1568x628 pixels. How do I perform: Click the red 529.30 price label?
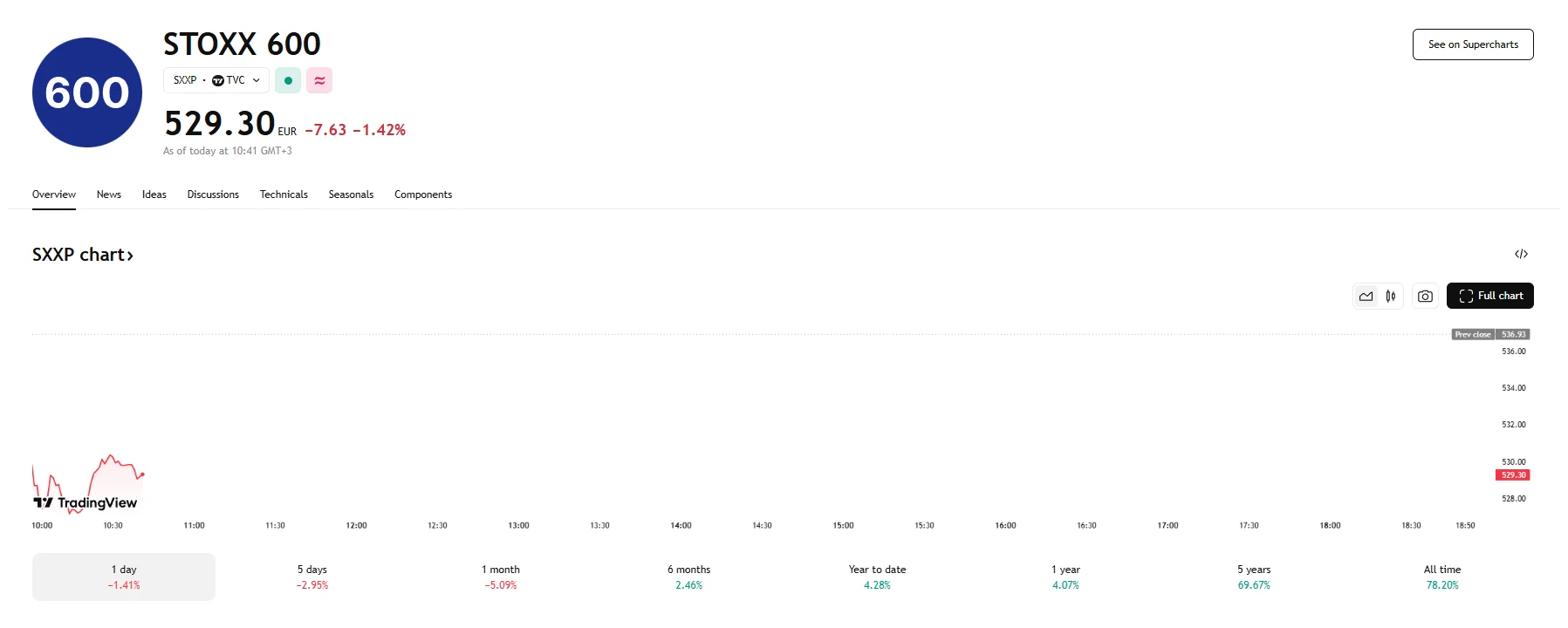tap(1513, 475)
